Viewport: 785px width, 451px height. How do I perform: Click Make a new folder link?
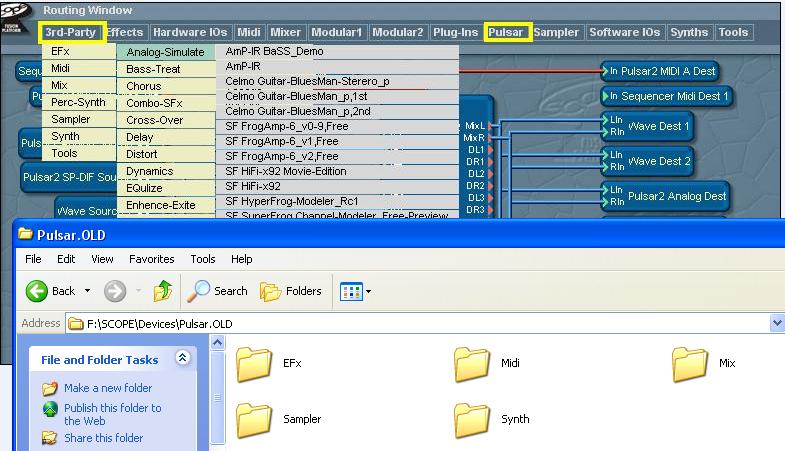tap(108, 388)
